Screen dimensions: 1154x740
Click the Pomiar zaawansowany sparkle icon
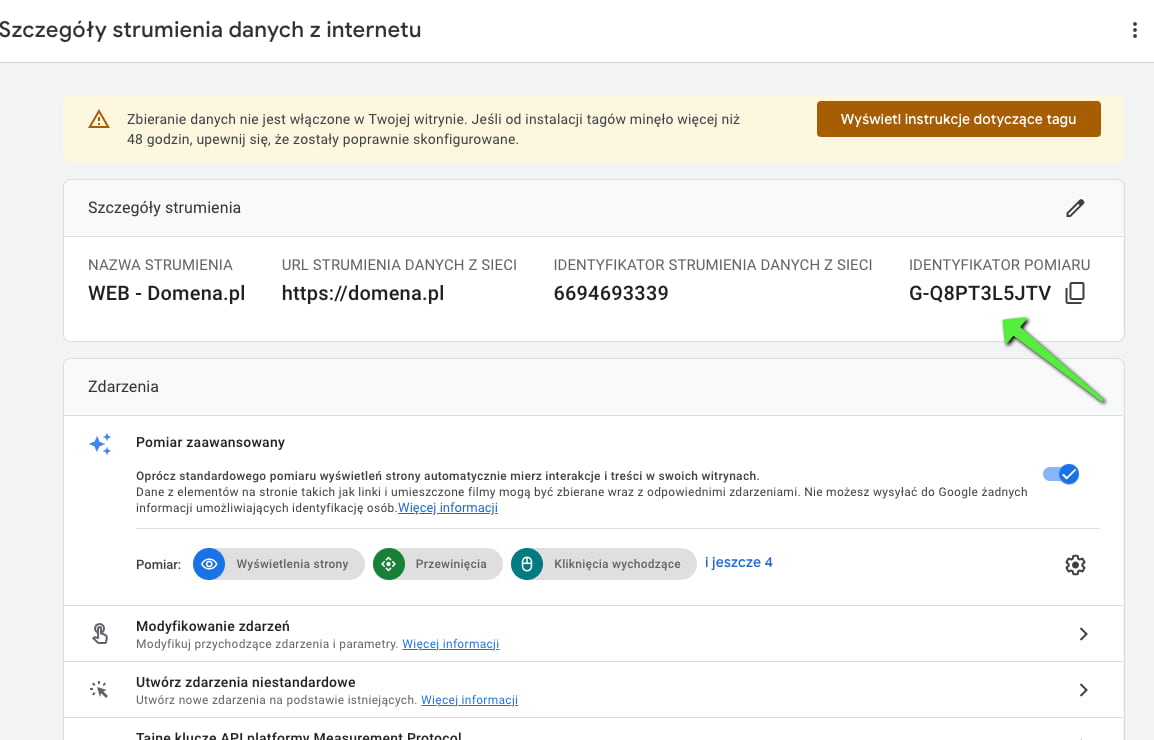tap(100, 444)
